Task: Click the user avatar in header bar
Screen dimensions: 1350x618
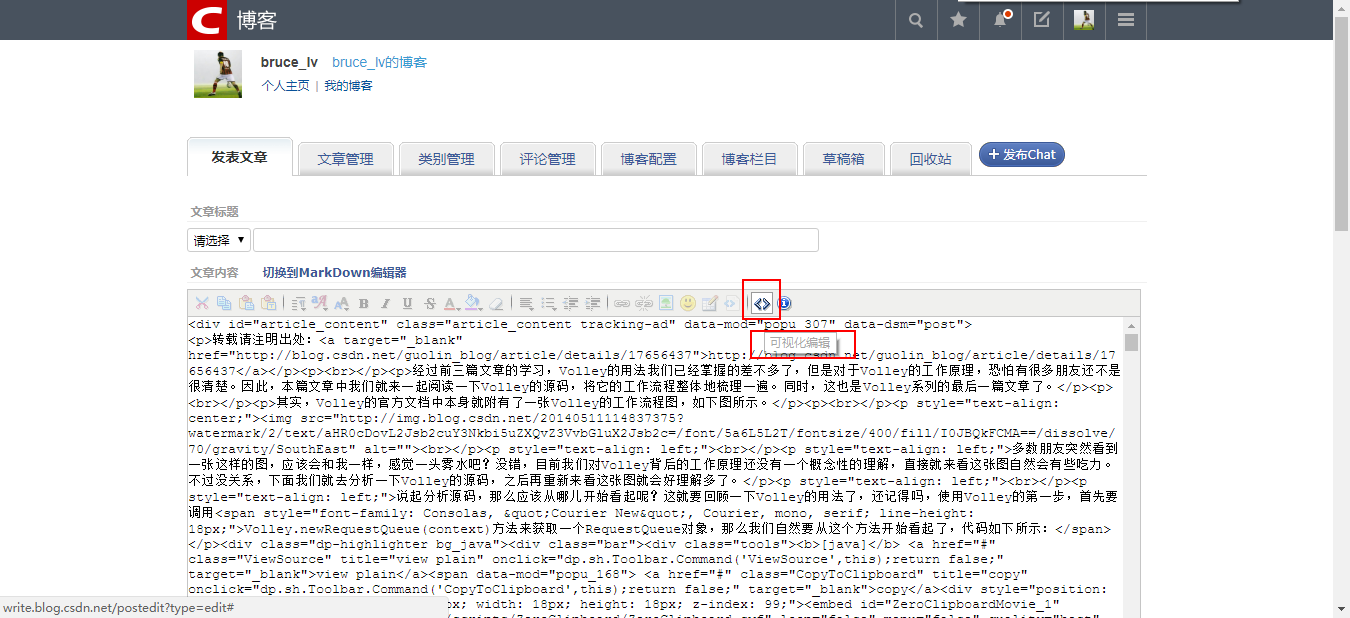Action: pos(1084,20)
